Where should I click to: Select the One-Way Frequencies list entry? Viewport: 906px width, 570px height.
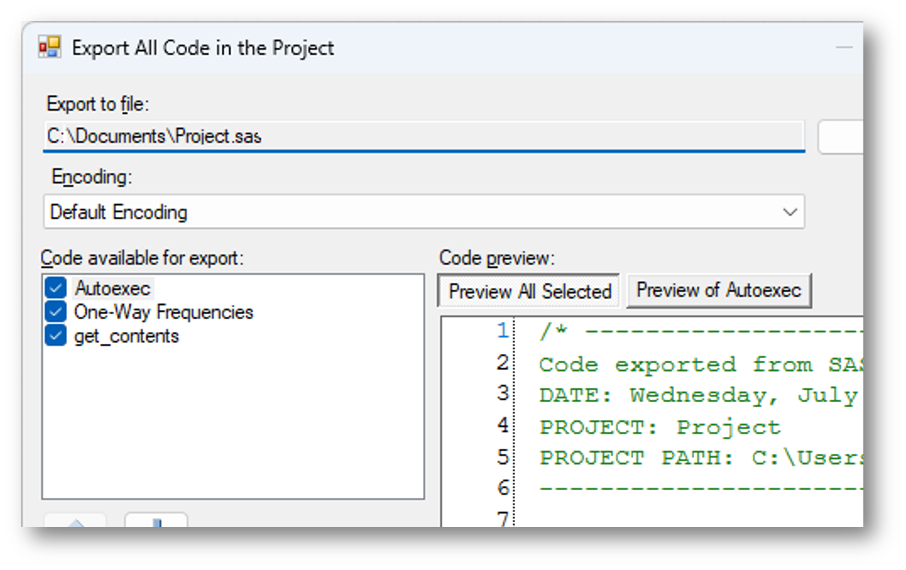click(x=163, y=312)
